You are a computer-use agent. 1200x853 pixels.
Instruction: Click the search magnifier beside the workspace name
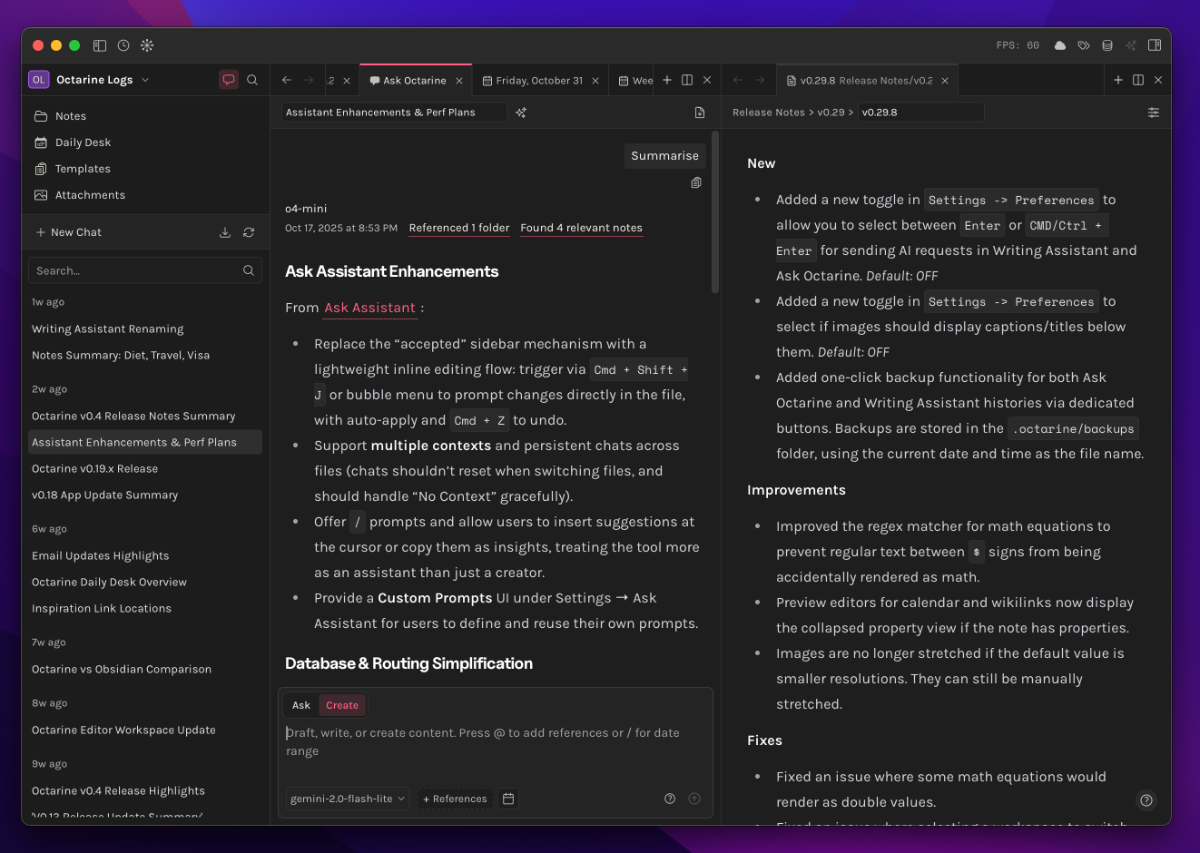(x=252, y=80)
